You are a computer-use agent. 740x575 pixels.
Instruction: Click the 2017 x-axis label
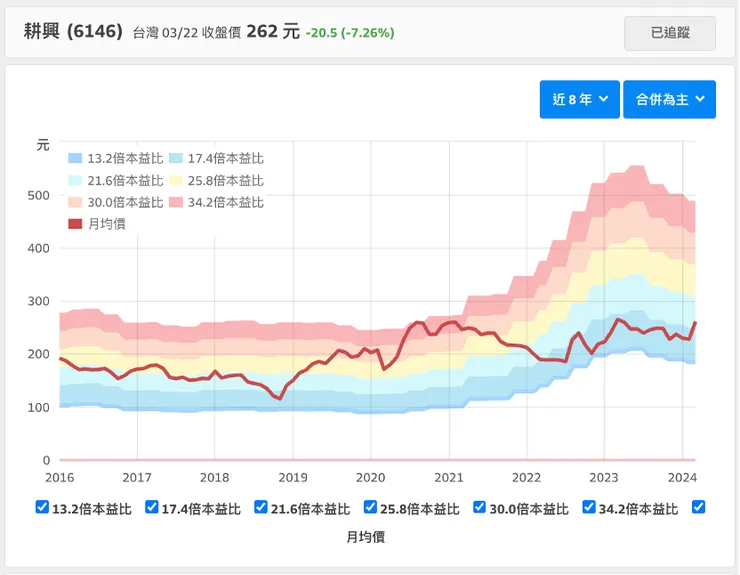(137, 478)
